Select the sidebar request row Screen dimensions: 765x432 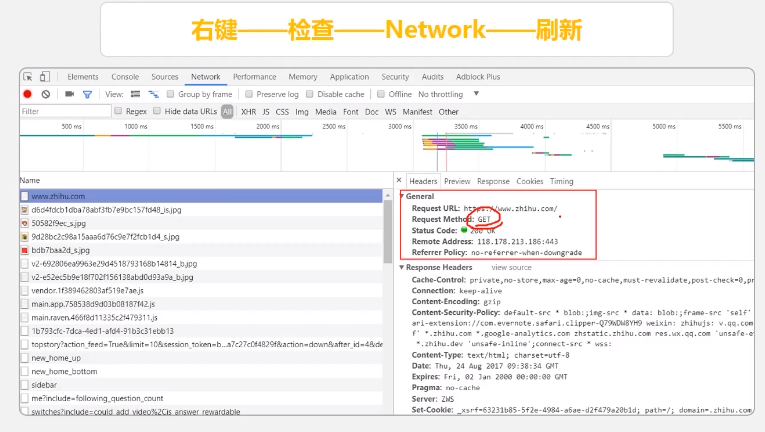[x=201, y=385]
